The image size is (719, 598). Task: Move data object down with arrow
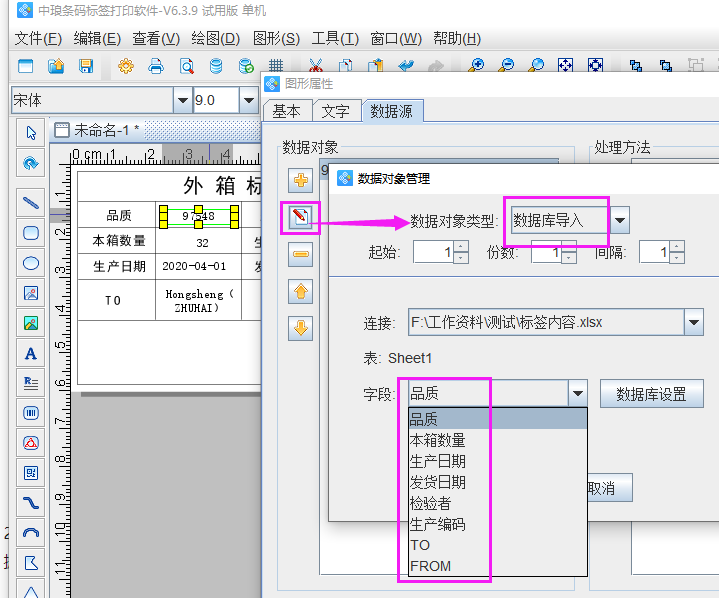[300, 328]
